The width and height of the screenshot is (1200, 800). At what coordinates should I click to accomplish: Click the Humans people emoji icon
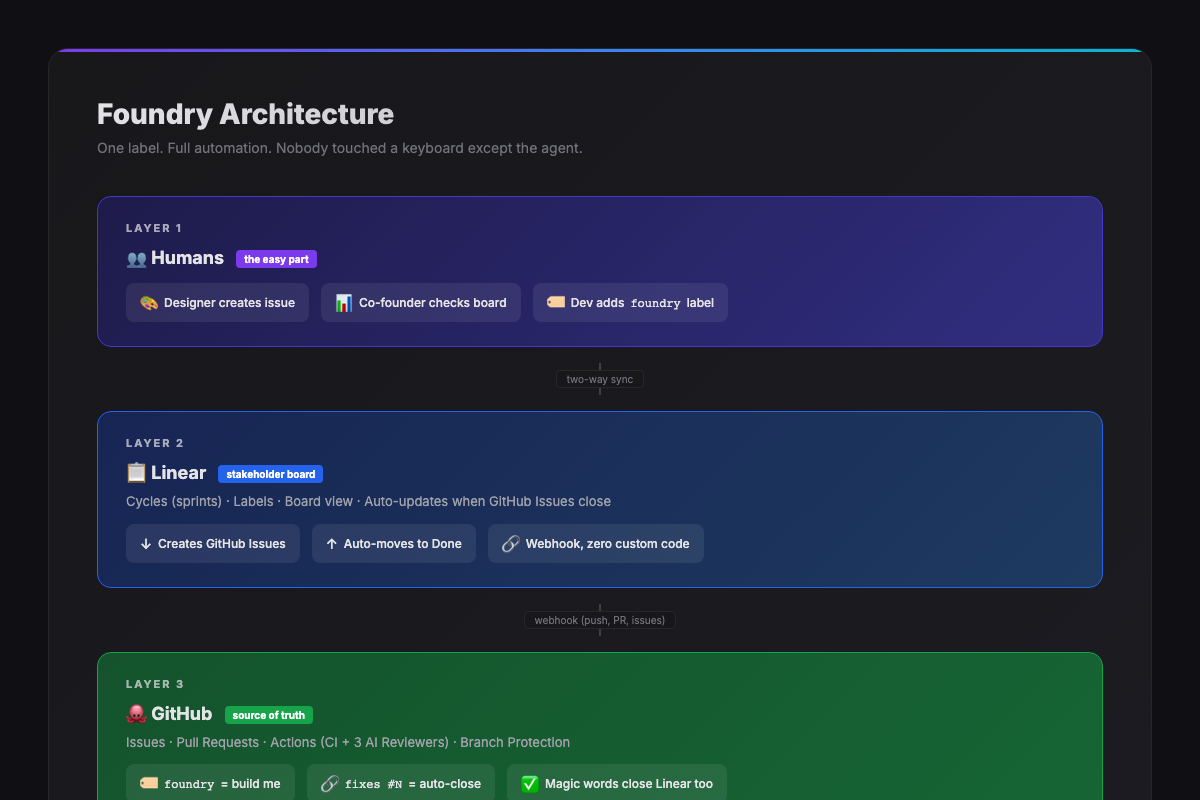click(x=136, y=259)
